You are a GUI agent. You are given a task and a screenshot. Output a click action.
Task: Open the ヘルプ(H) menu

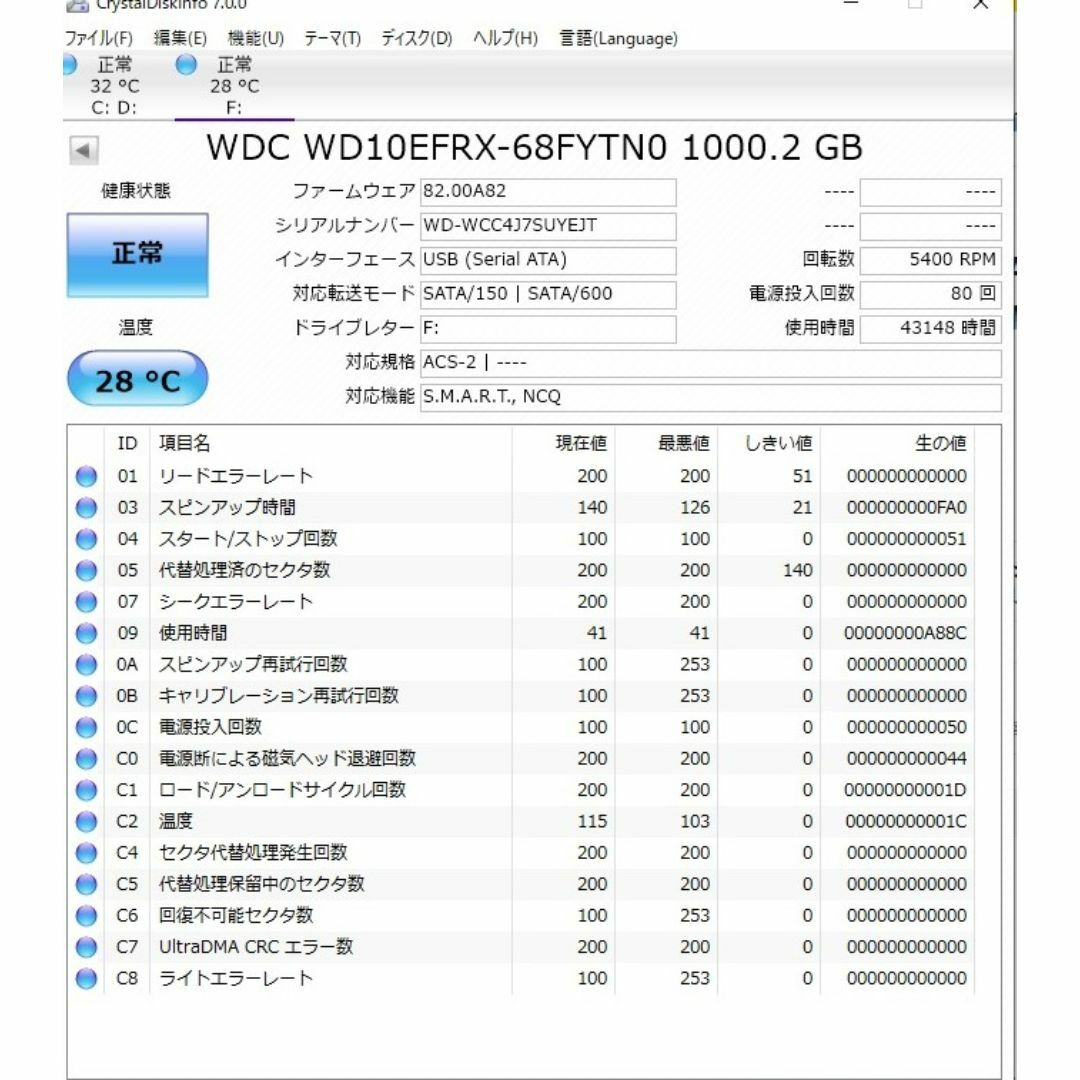point(505,39)
